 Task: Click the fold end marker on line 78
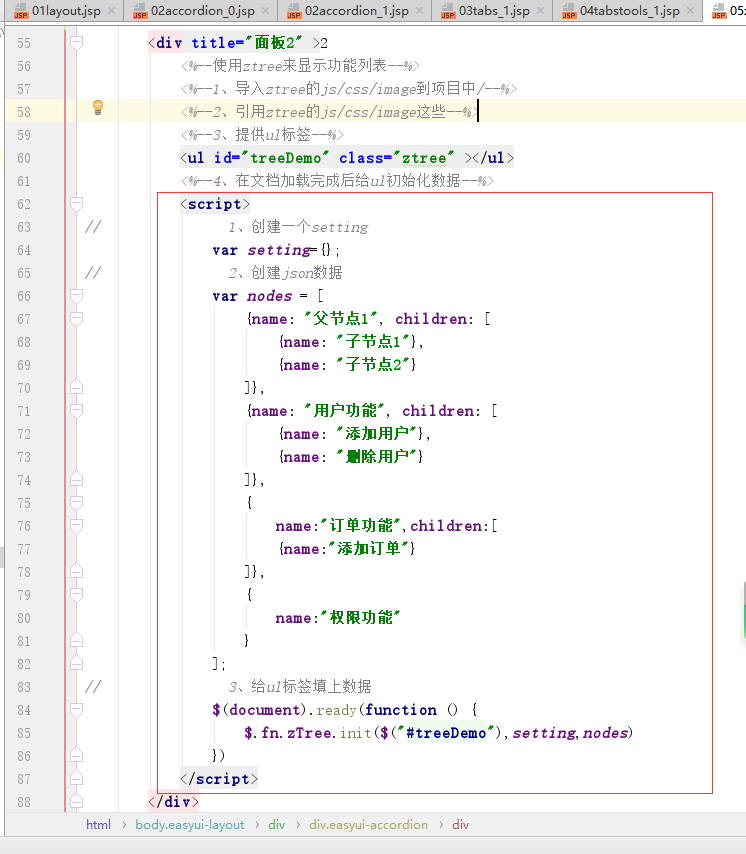click(77, 571)
